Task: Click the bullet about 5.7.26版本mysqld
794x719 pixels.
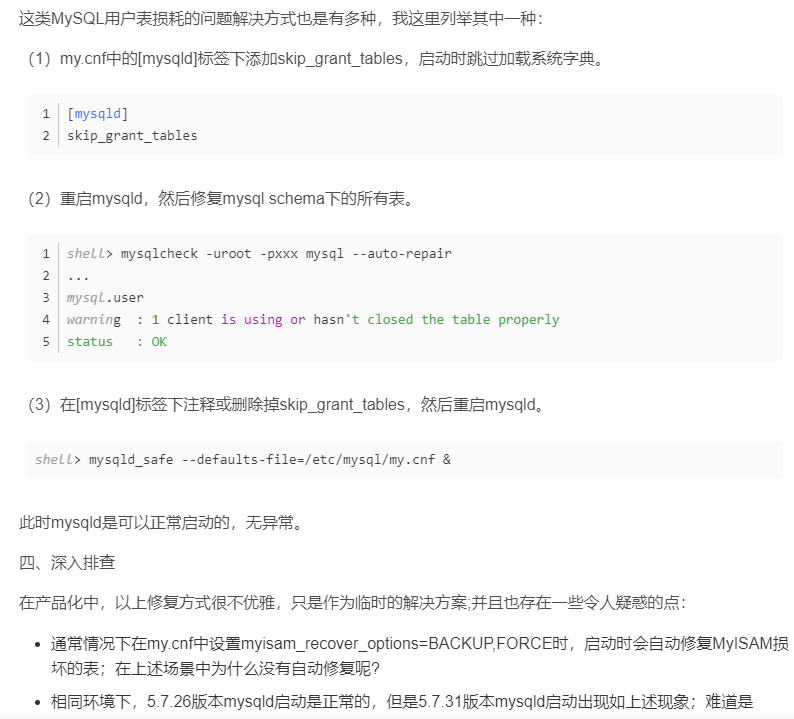Action: (x=402, y=702)
